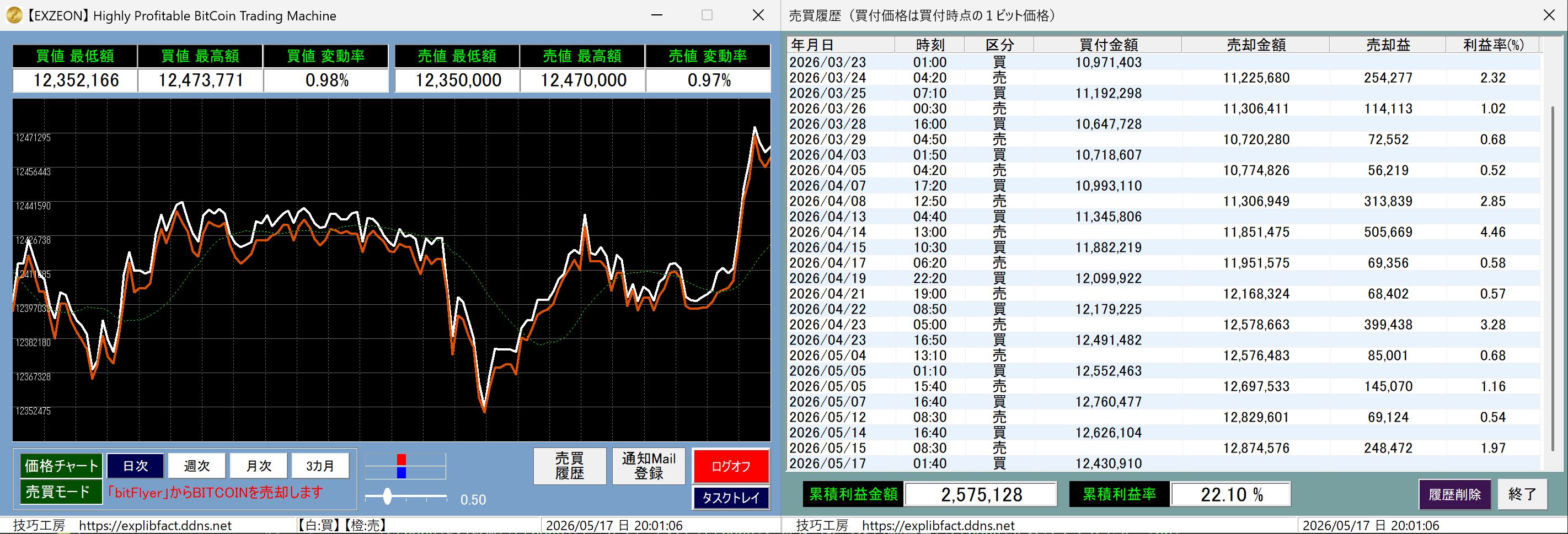
Task: Click buy amount 12,430,910
Action: 1108,463
